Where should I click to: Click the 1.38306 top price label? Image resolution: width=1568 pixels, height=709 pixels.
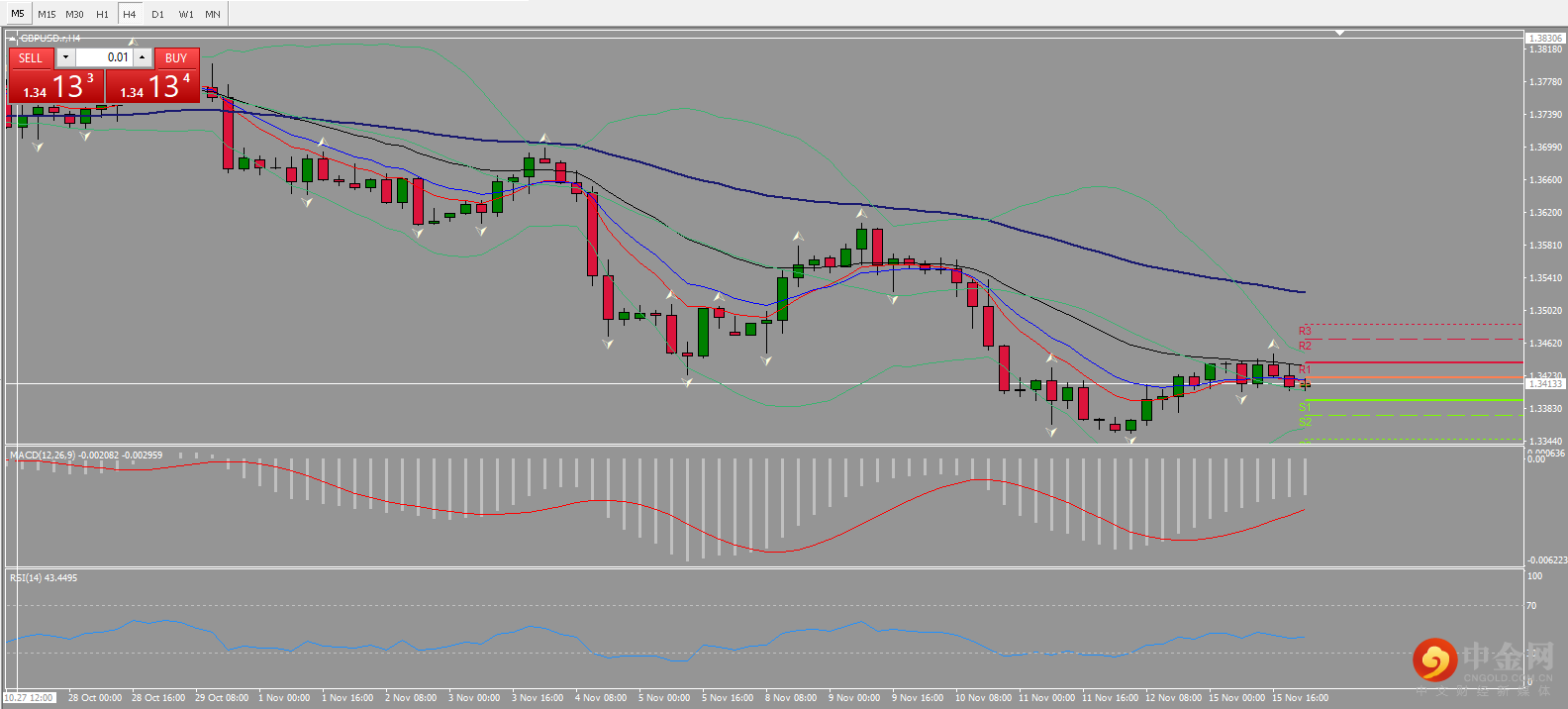(x=1545, y=38)
